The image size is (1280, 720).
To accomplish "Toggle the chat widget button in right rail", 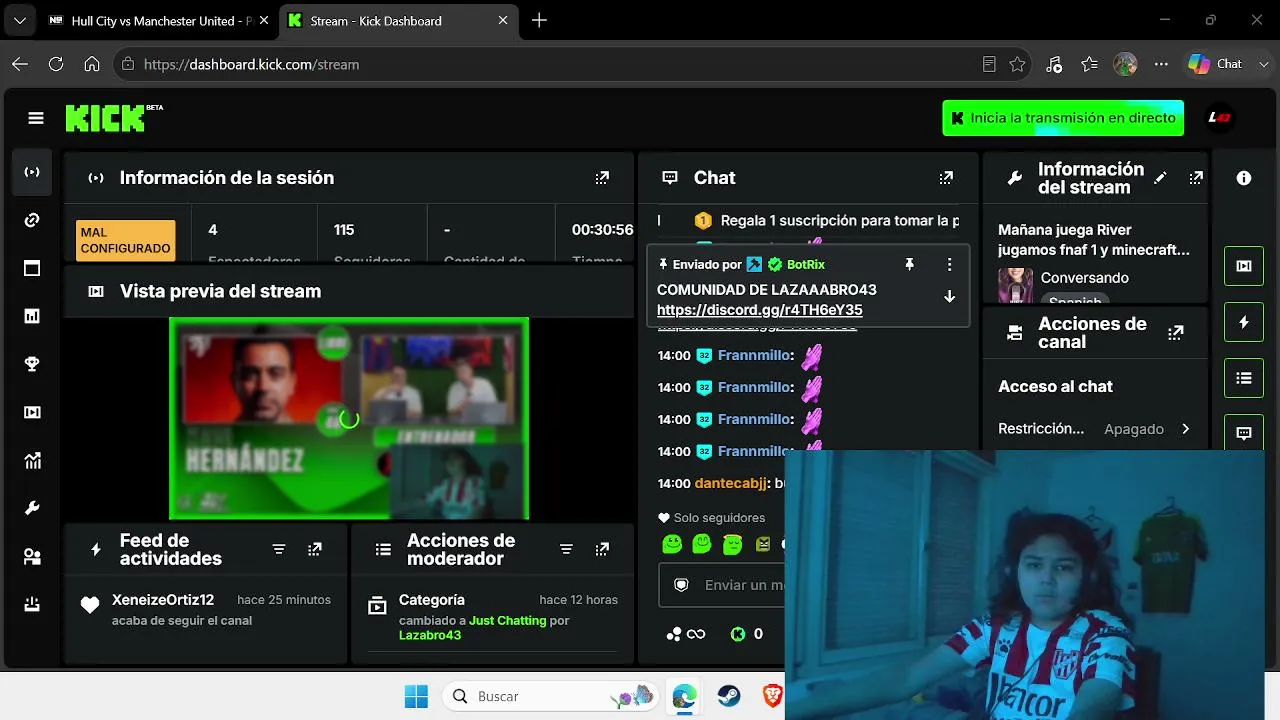I will (1244, 433).
